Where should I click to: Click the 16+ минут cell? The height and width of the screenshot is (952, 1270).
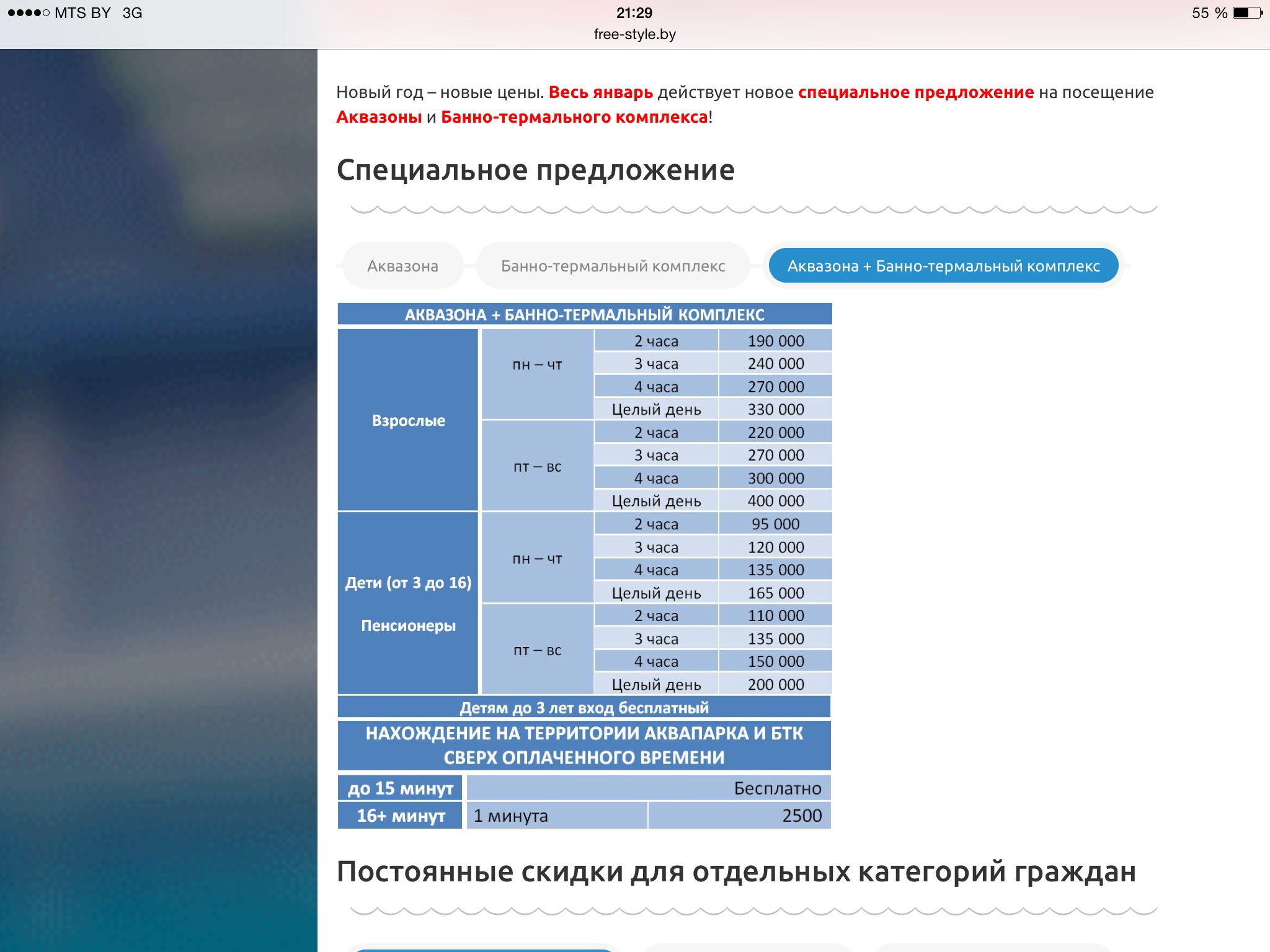tap(400, 816)
